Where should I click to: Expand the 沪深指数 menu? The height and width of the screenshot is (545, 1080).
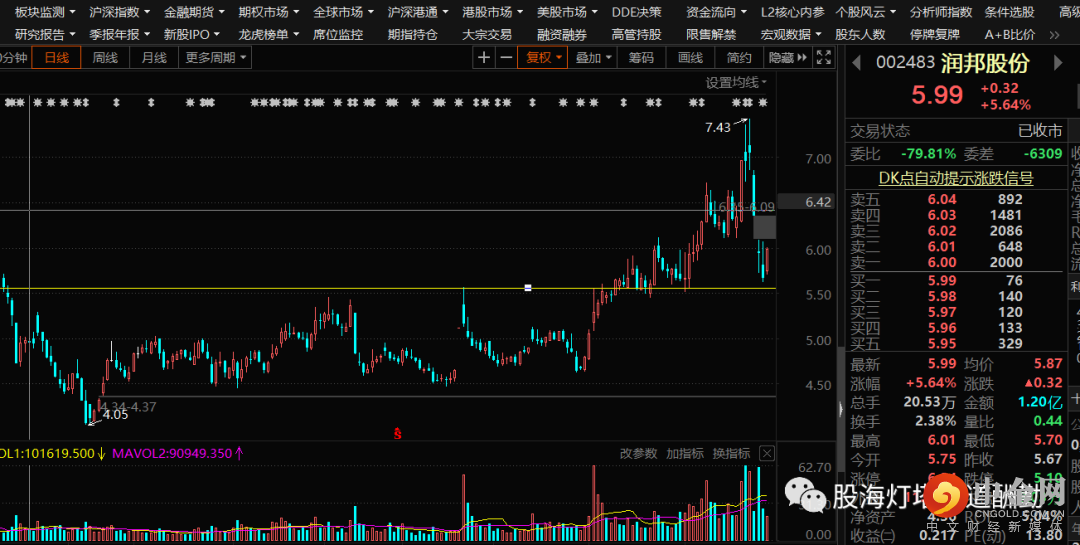(x=119, y=12)
